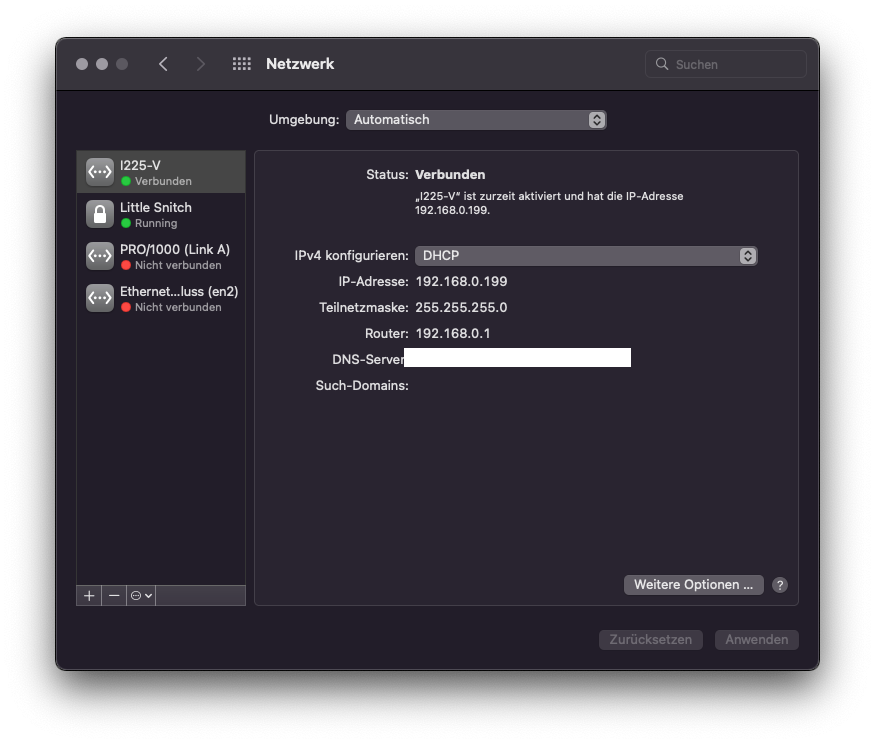Open Weitere Optionen advanced settings
The width and height of the screenshot is (875, 744).
click(693, 585)
